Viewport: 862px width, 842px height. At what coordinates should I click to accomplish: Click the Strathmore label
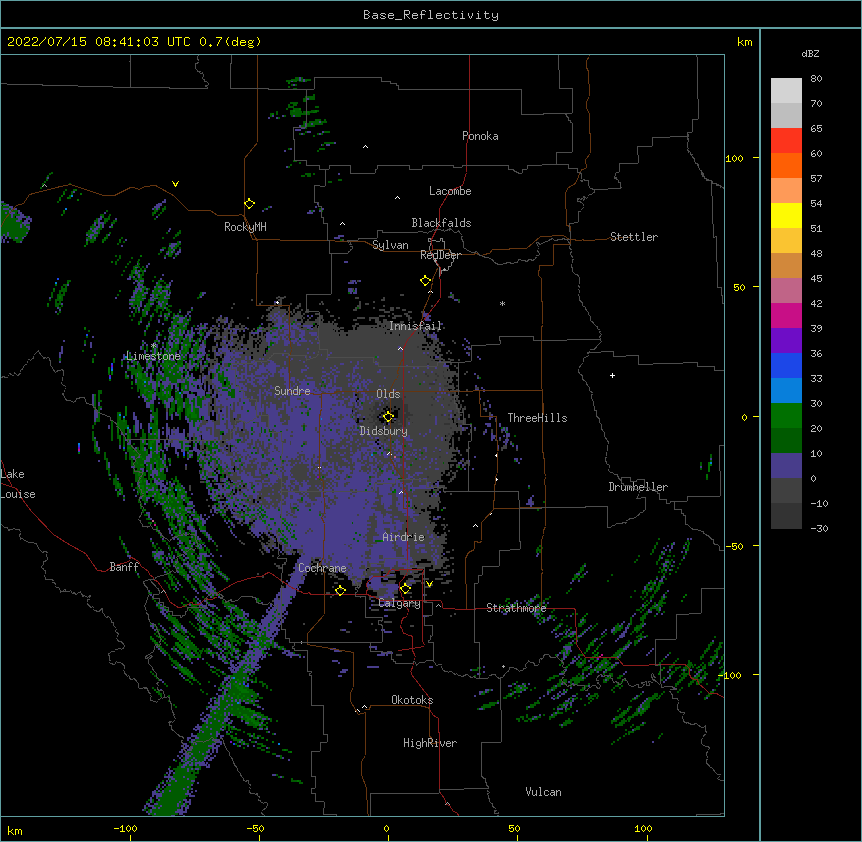click(516, 608)
